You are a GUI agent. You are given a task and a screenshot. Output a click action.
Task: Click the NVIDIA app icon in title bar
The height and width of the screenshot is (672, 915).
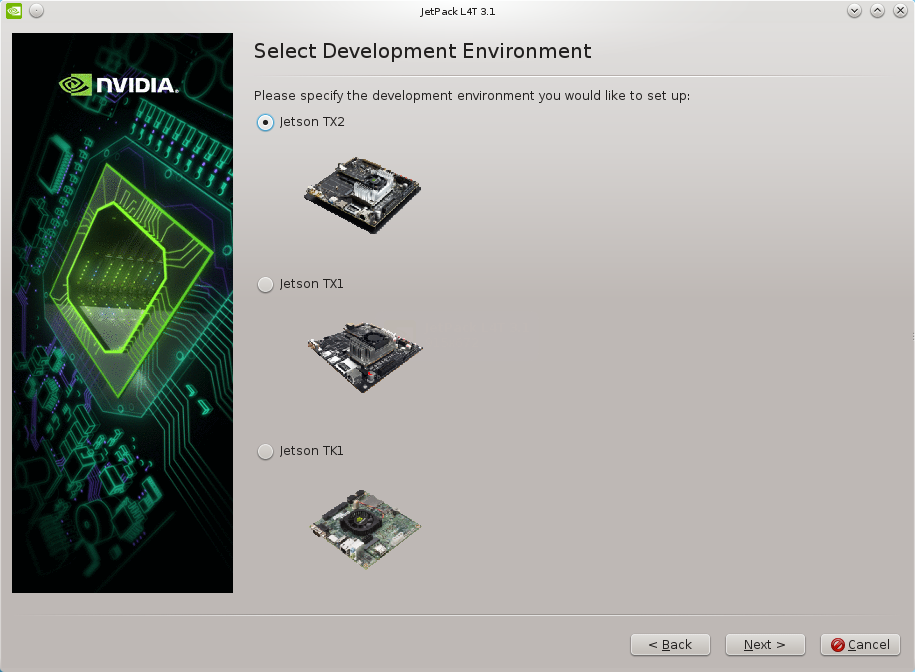click(x=13, y=11)
